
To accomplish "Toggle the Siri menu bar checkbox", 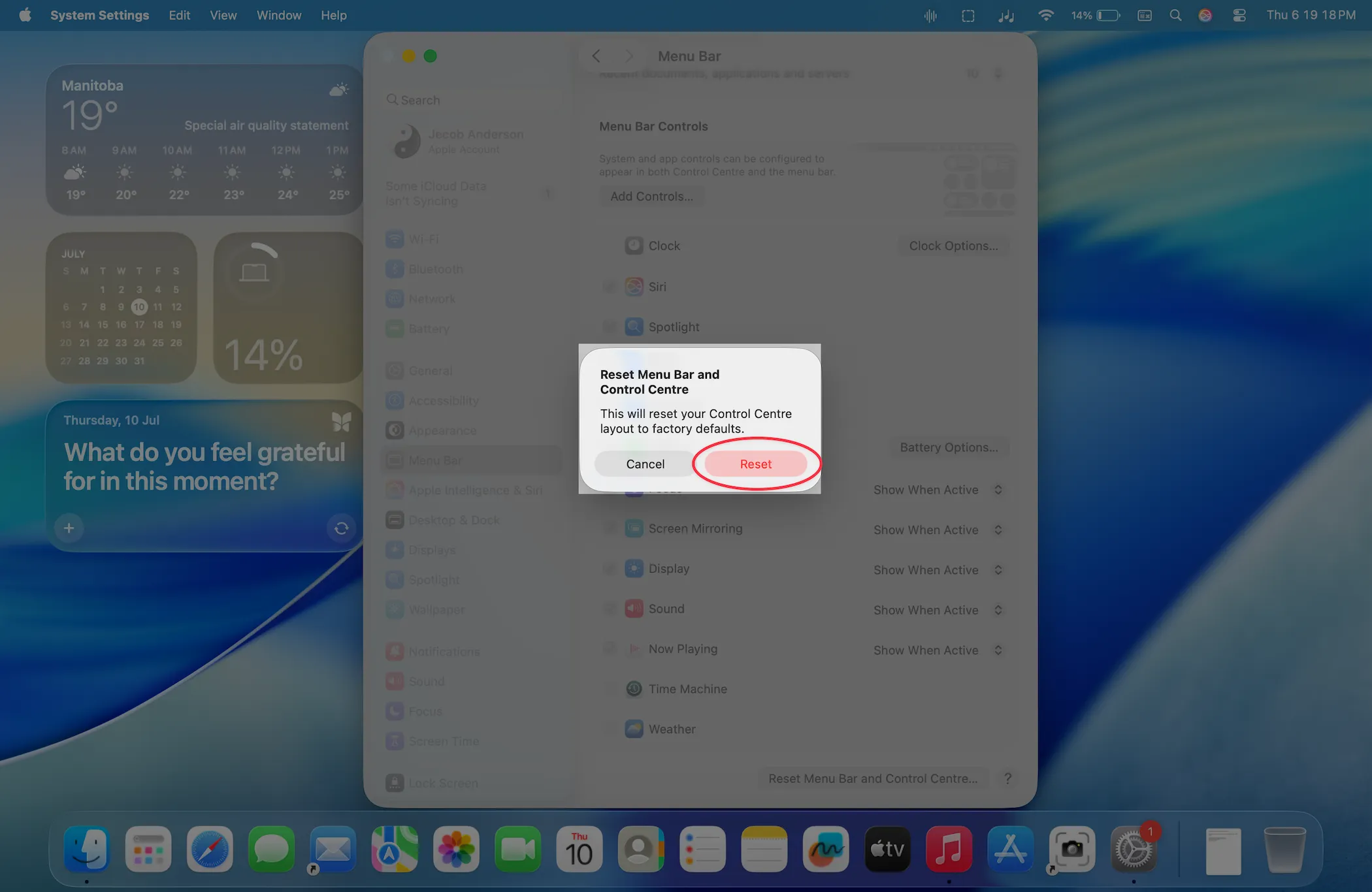I will pyautogui.click(x=610, y=287).
